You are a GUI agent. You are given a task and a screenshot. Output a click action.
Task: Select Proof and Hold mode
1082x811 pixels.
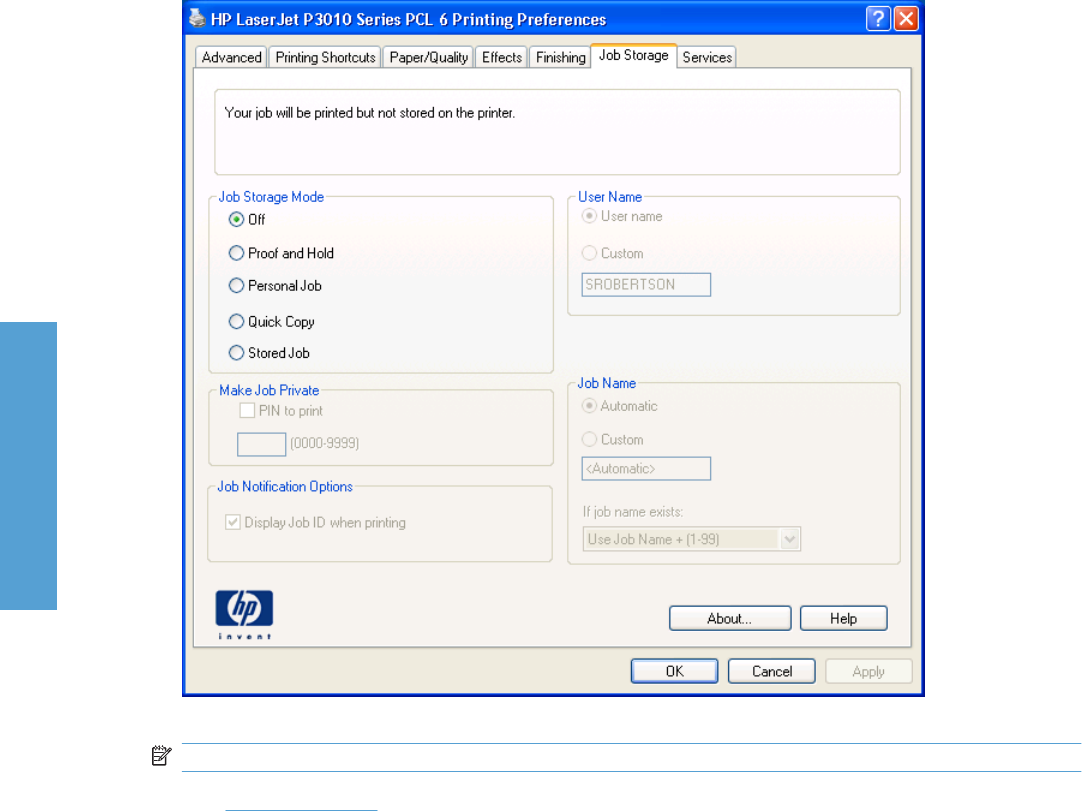point(236,253)
